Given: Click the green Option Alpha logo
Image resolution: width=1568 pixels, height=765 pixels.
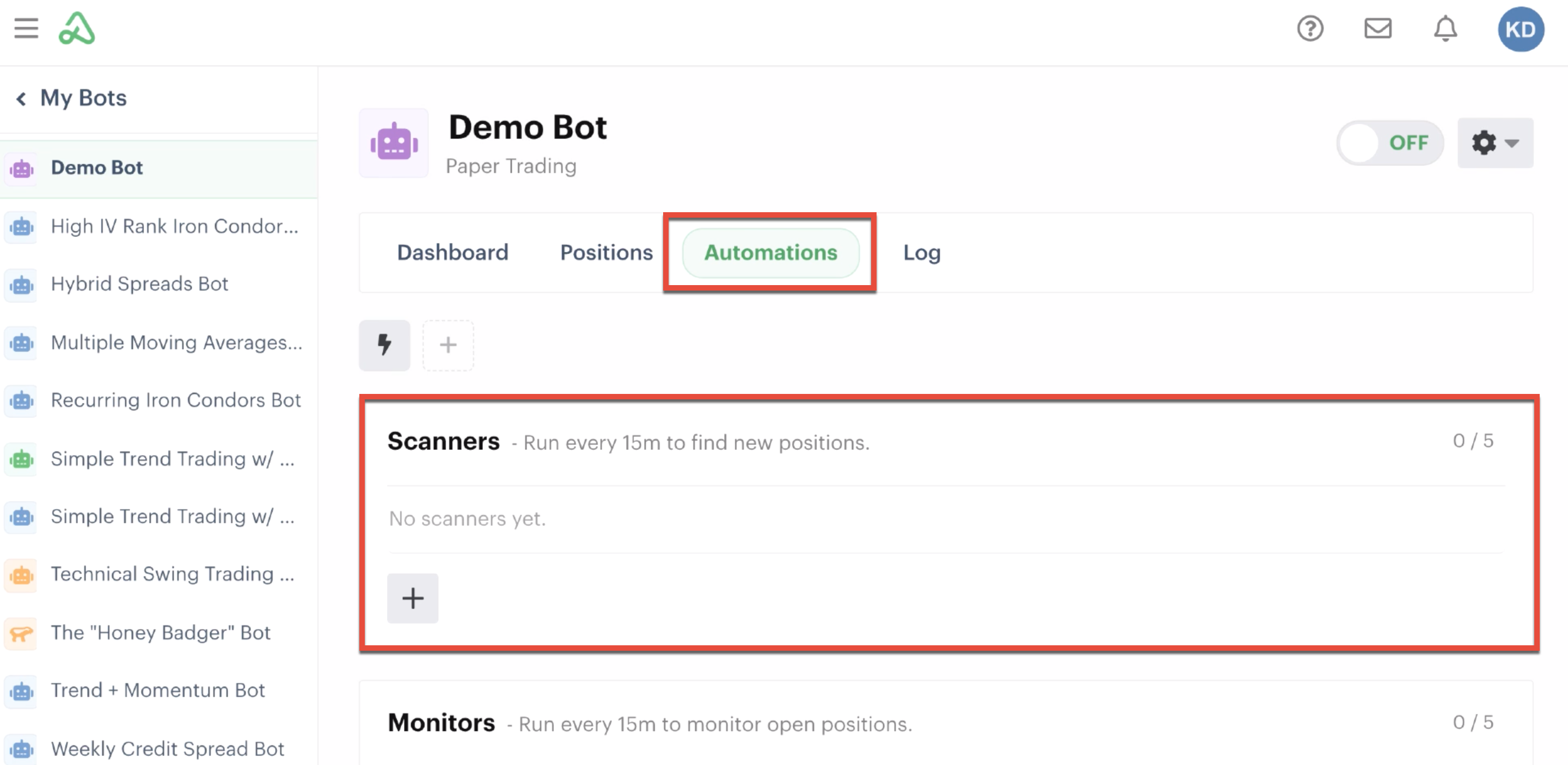Looking at the screenshot, I should (x=77, y=29).
